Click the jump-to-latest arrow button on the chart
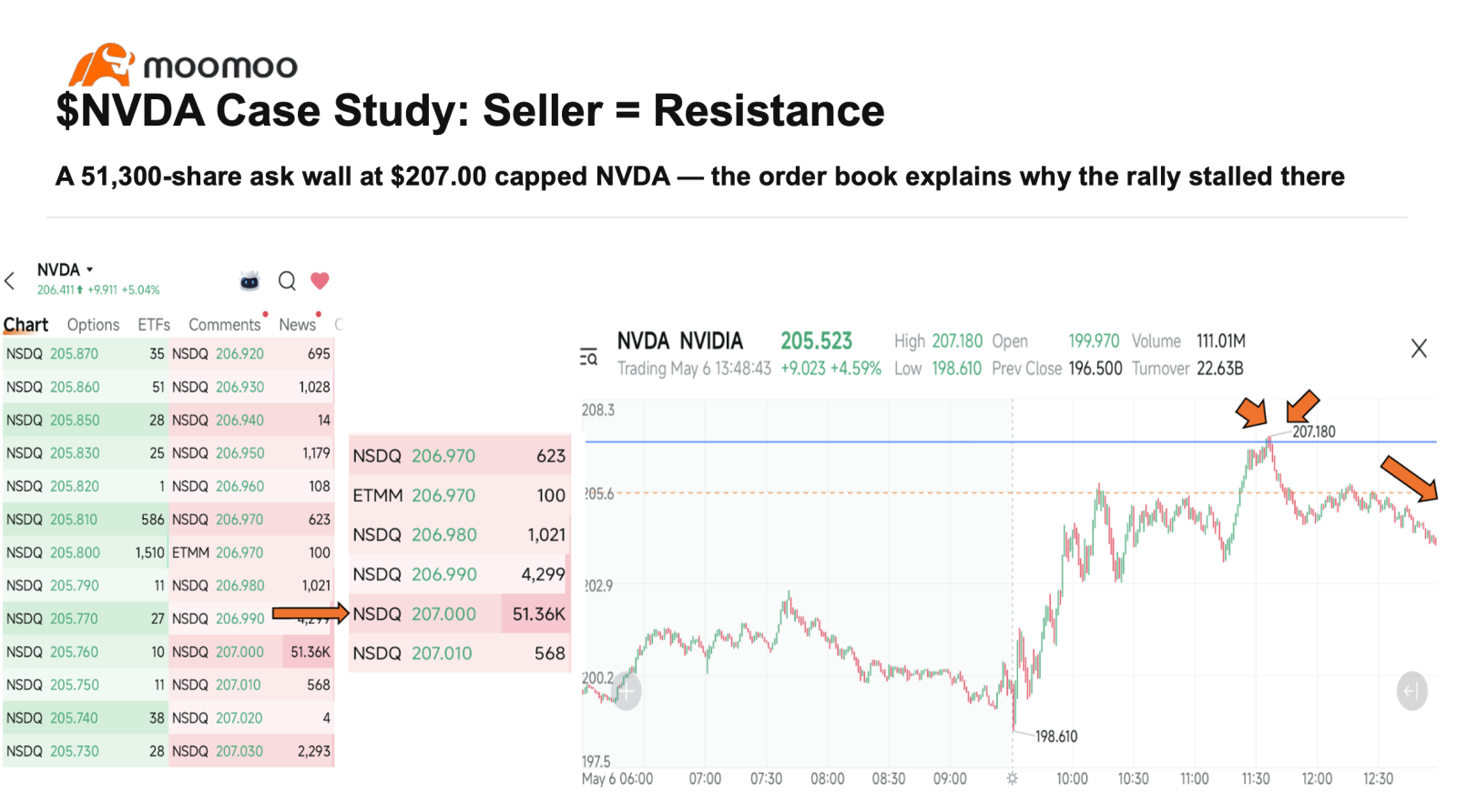 click(x=1411, y=691)
